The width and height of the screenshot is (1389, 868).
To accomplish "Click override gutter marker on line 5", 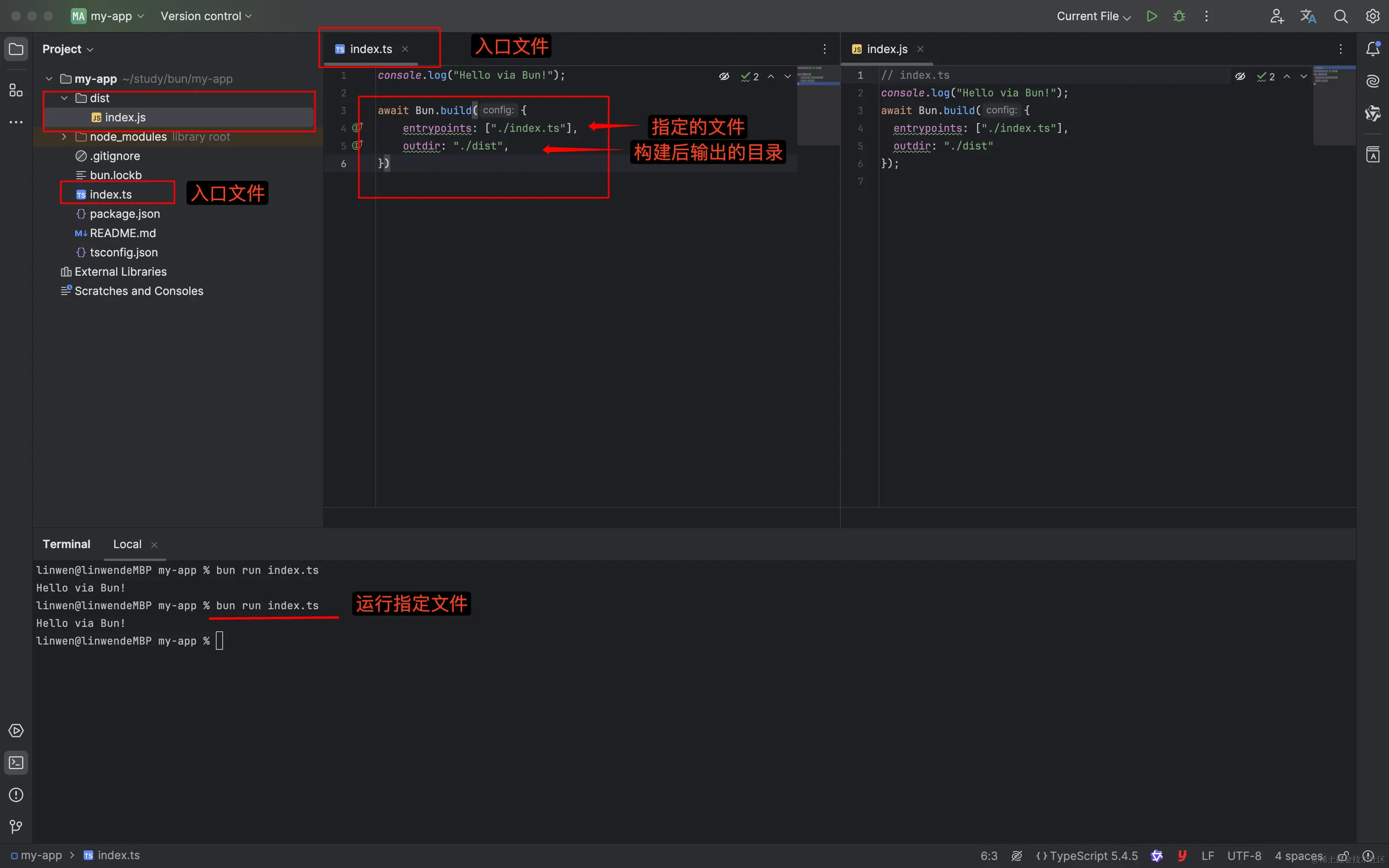I will pyautogui.click(x=357, y=145).
